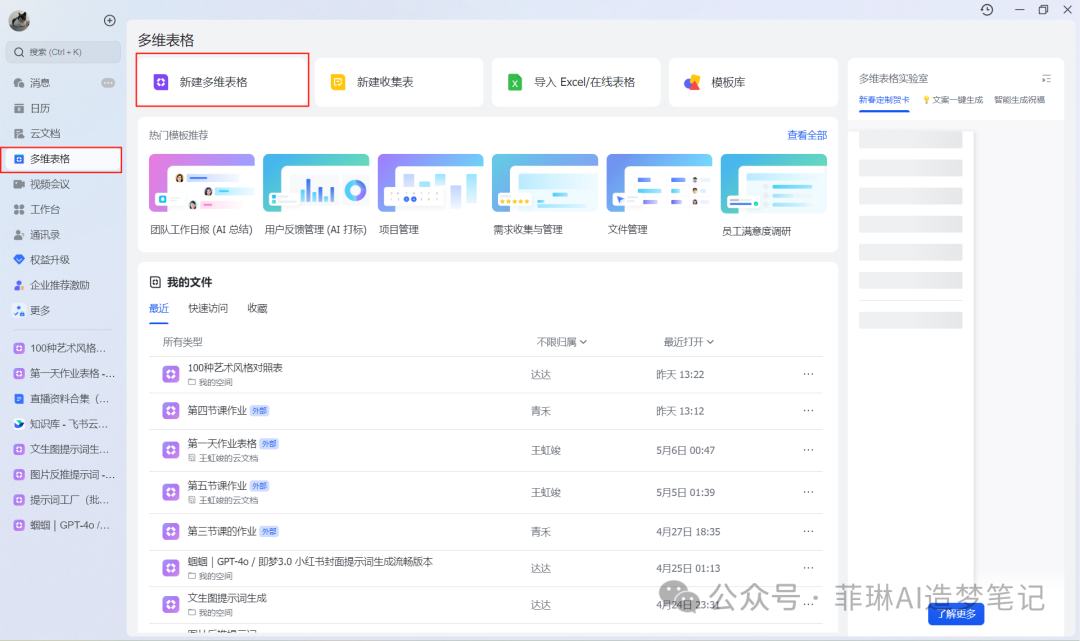
Task: Open more options for 第三节课的作业
Action: [808, 532]
